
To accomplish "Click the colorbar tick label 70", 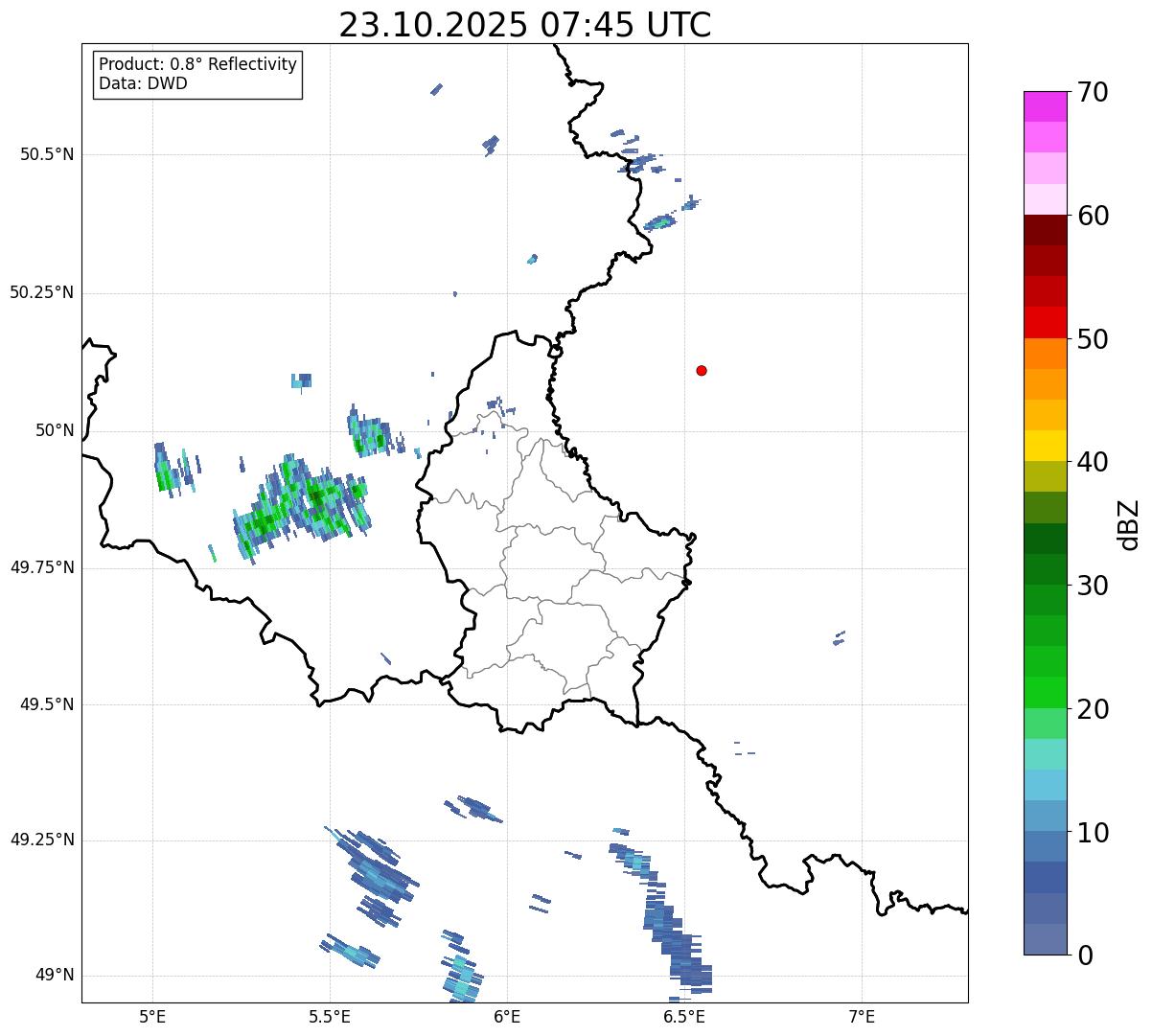I will (x=1093, y=92).
